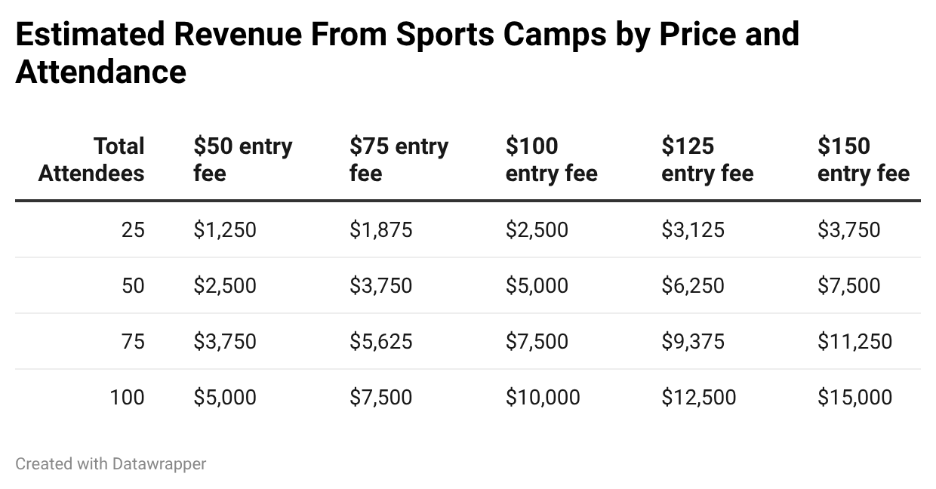Click the '$100 entry fee' column header

551,160
